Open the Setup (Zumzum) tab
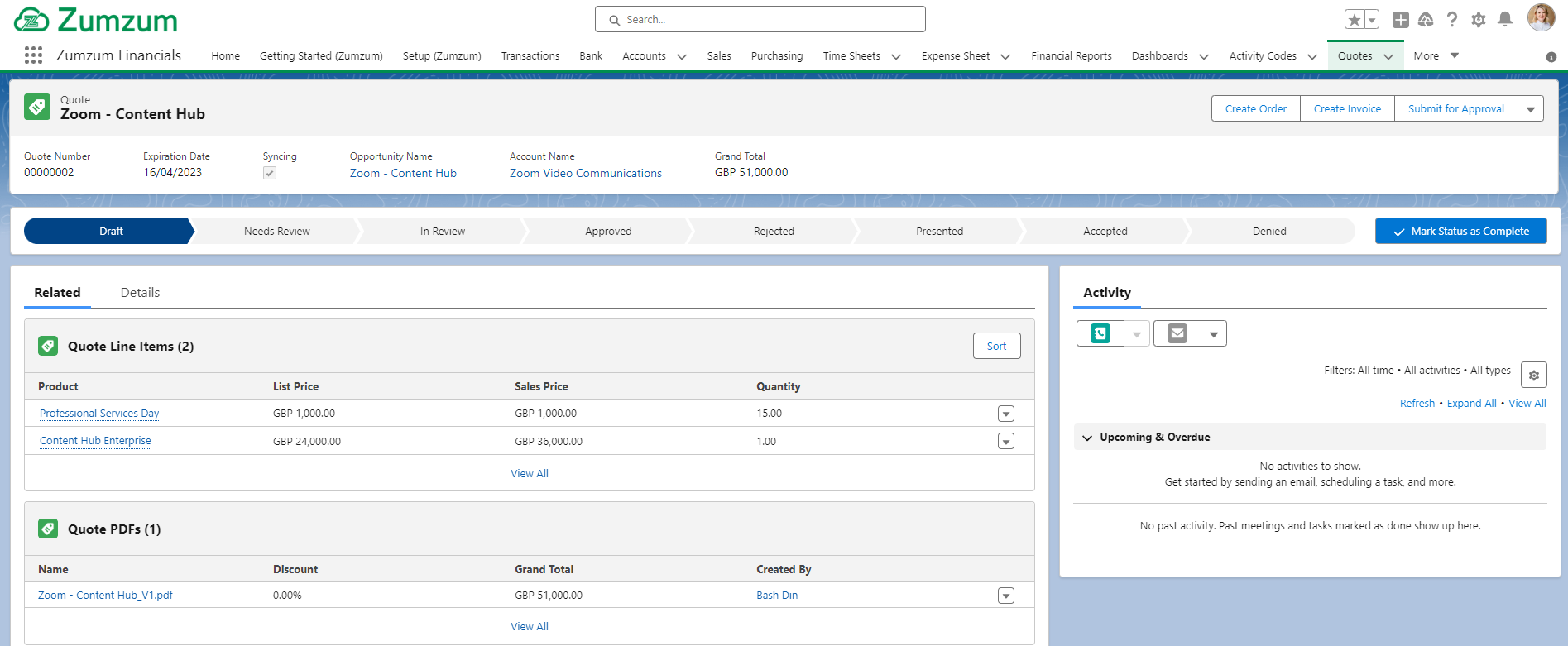This screenshot has width=1568, height=646. coord(442,56)
